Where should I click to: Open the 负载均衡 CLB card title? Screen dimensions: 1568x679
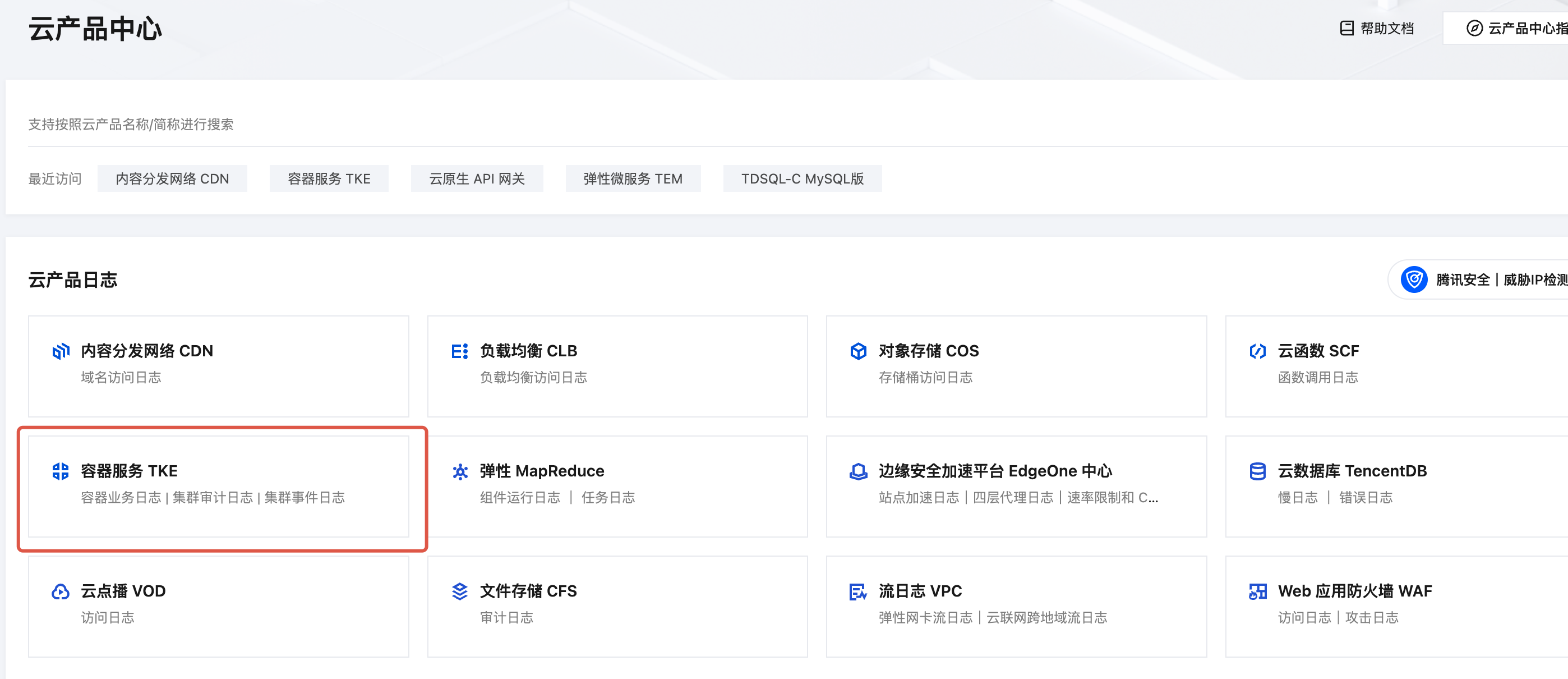click(x=528, y=351)
